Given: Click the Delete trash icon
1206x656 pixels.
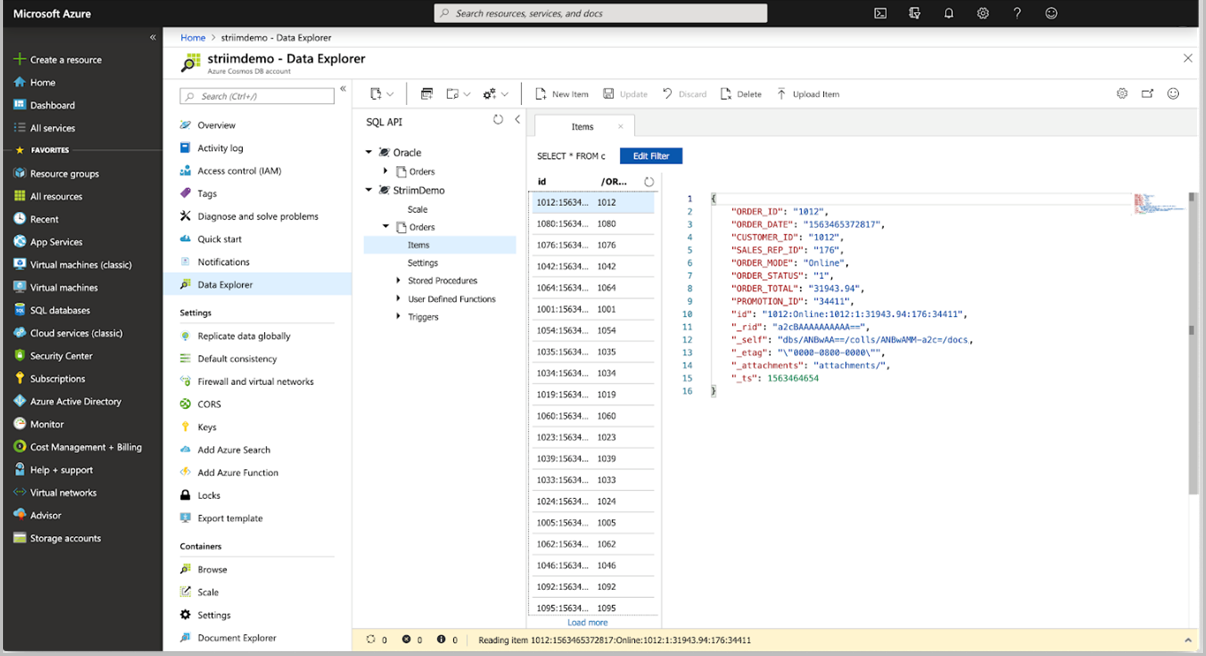Looking at the screenshot, I should pyautogui.click(x=726, y=94).
